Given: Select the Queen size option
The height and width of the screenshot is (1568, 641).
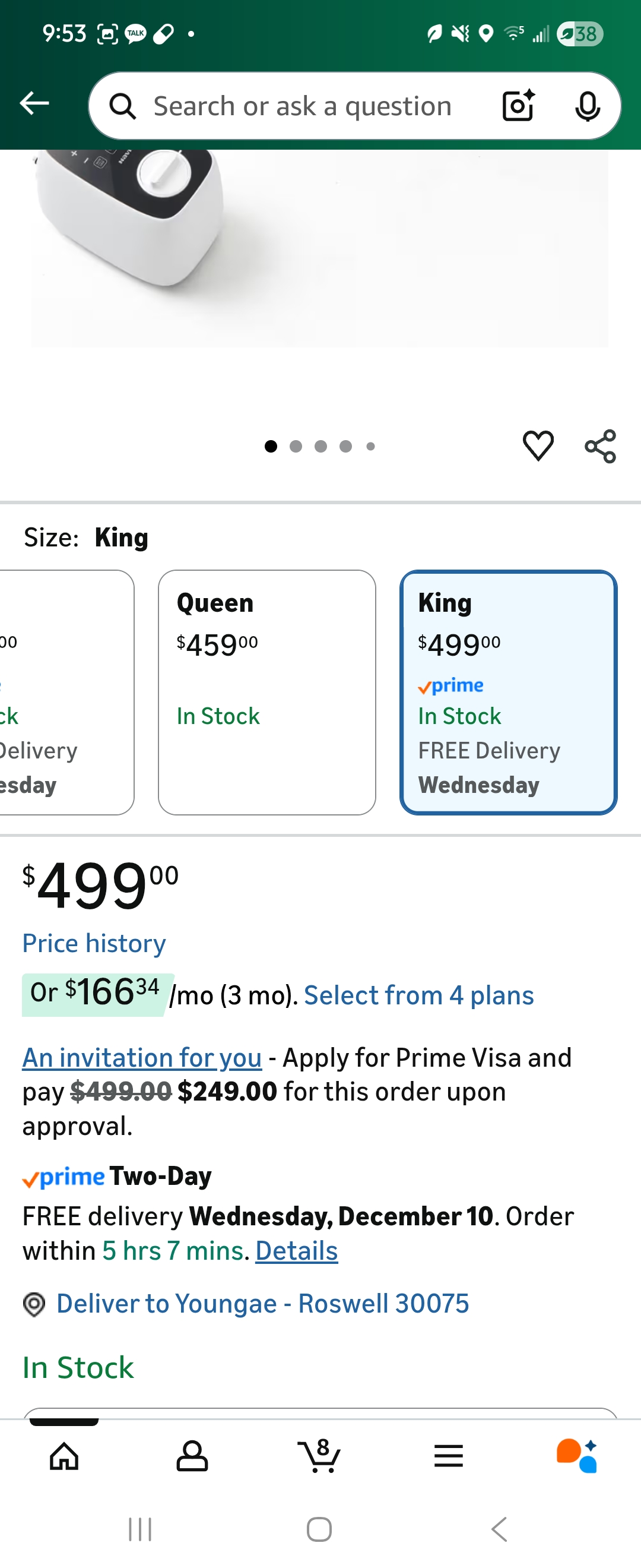Looking at the screenshot, I should (266, 691).
